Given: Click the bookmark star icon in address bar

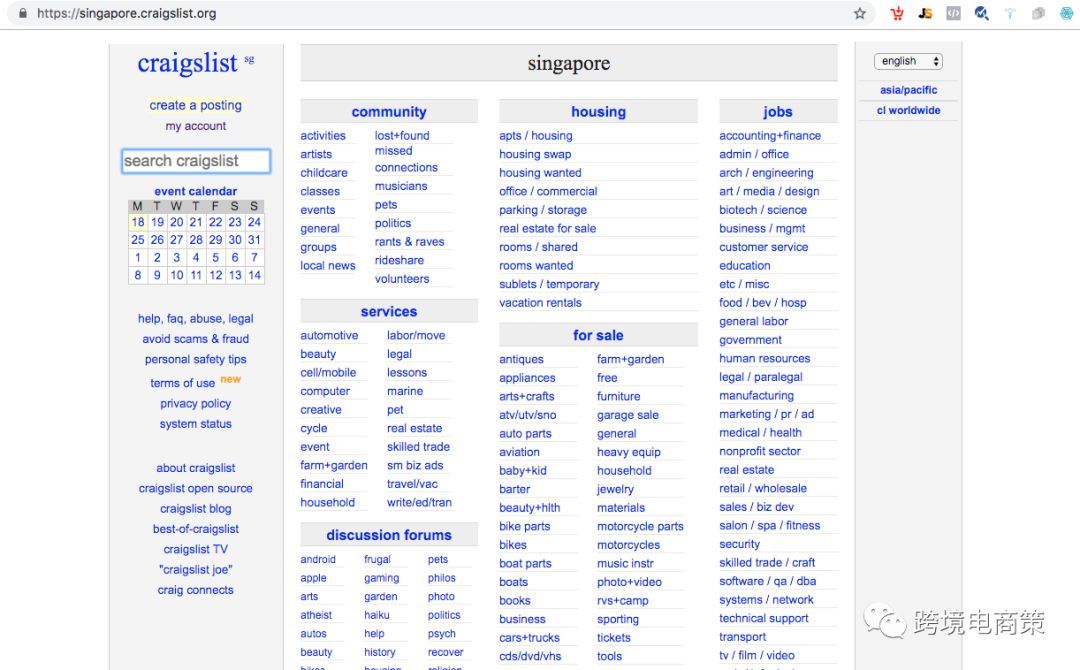Looking at the screenshot, I should [x=860, y=13].
